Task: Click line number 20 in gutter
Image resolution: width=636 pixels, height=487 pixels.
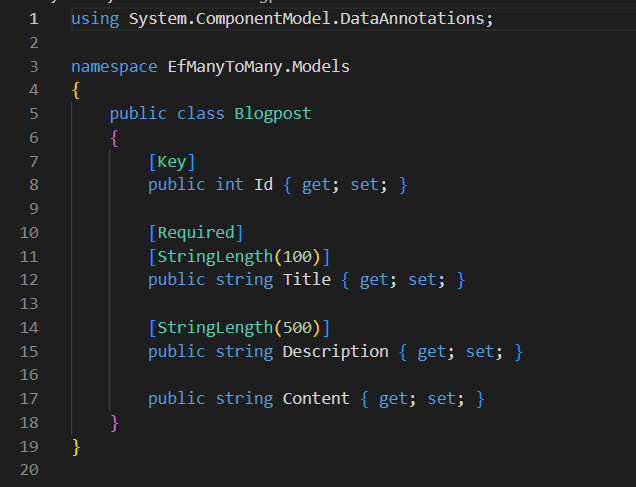Action: tap(29, 470)
